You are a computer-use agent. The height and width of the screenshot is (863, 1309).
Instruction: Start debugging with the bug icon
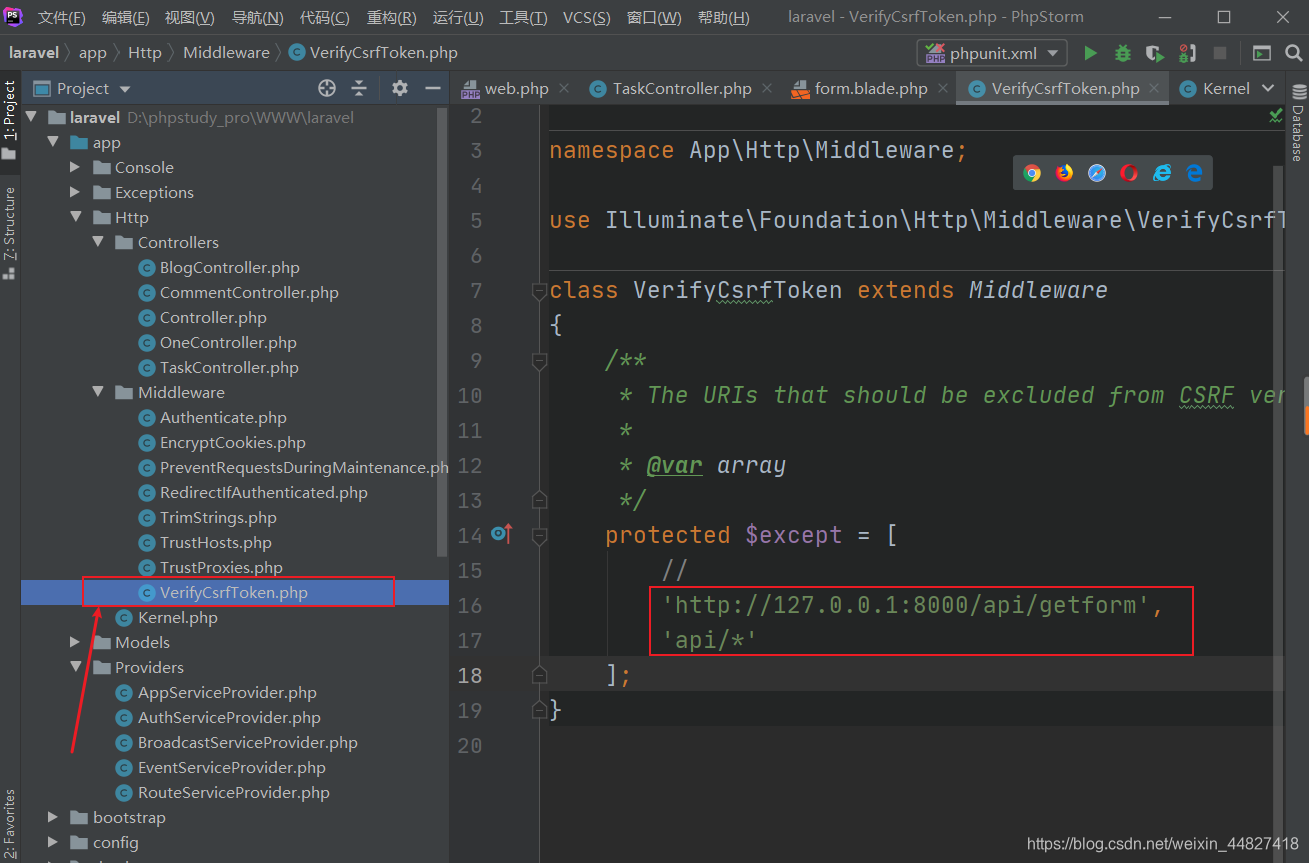[1123, 53]
